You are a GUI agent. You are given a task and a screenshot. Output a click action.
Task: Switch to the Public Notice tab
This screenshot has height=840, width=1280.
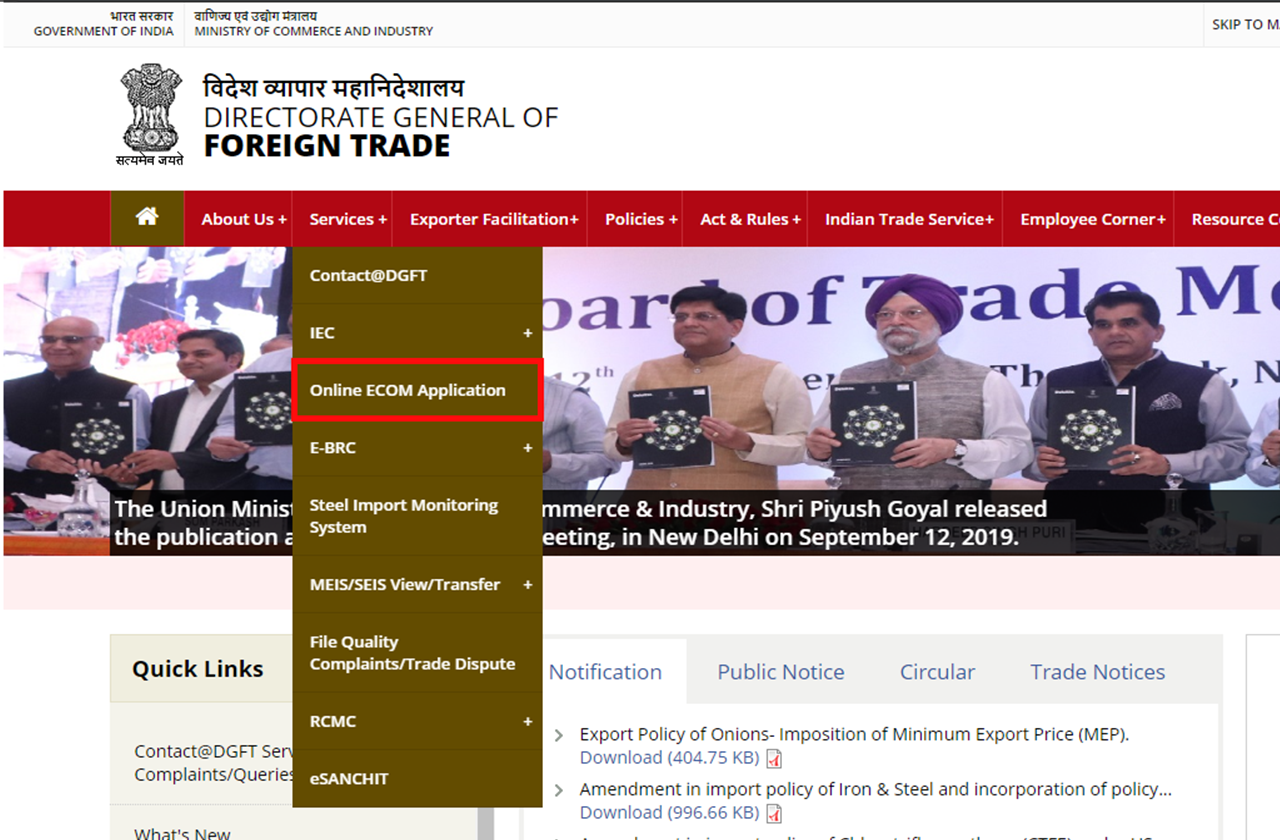(781, 672)
